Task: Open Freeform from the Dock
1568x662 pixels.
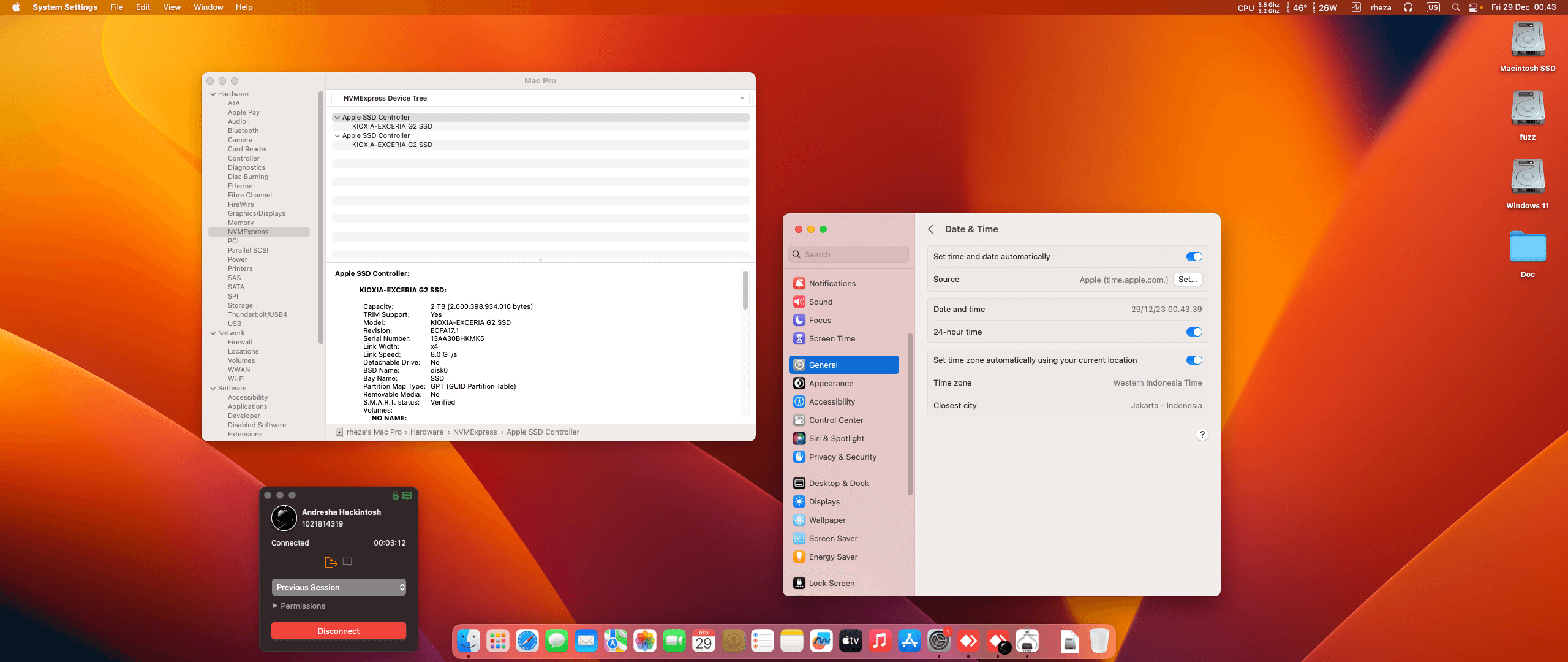Action: pos(821,641)
